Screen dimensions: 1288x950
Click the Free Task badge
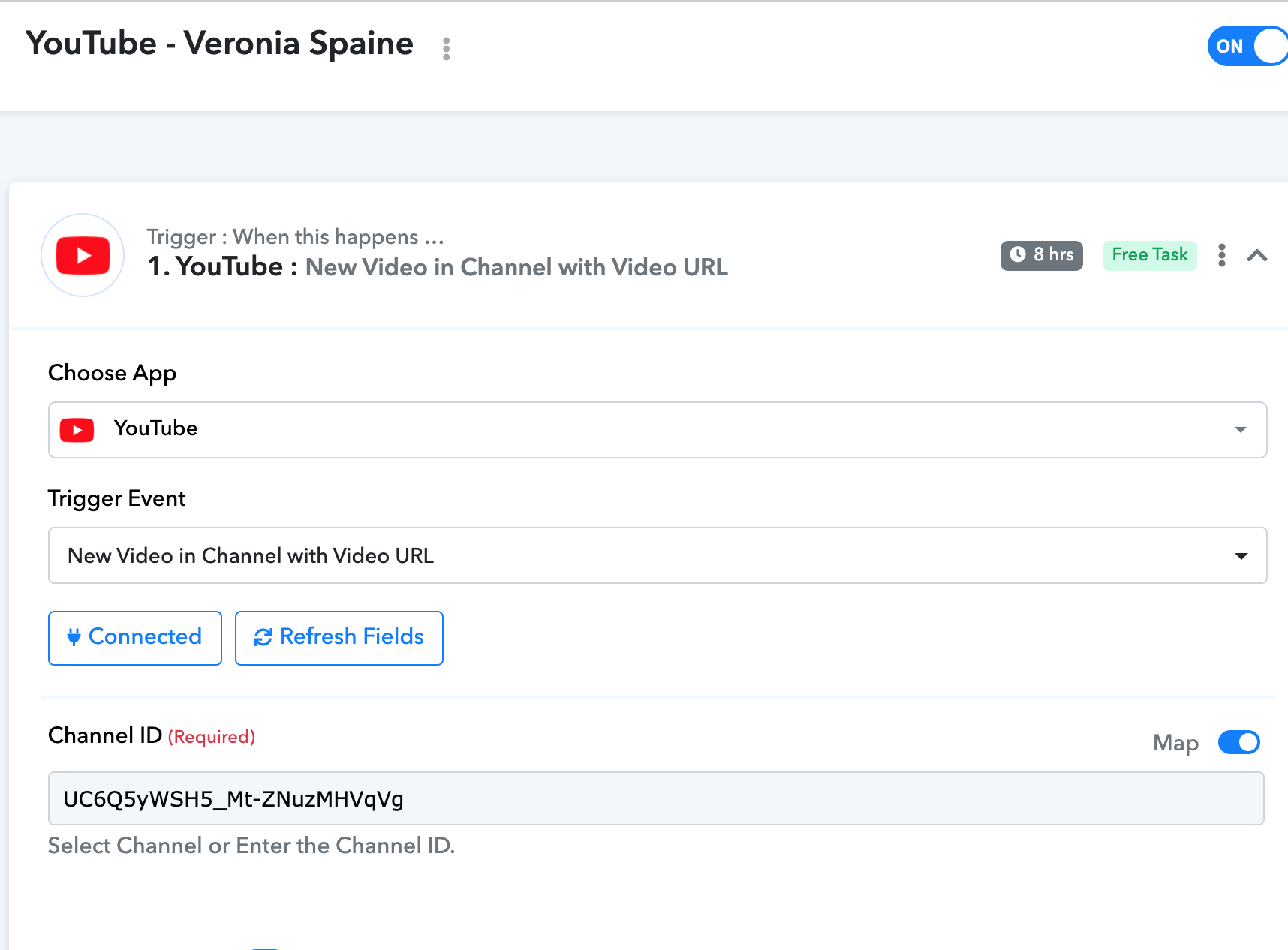[1150, 255]
